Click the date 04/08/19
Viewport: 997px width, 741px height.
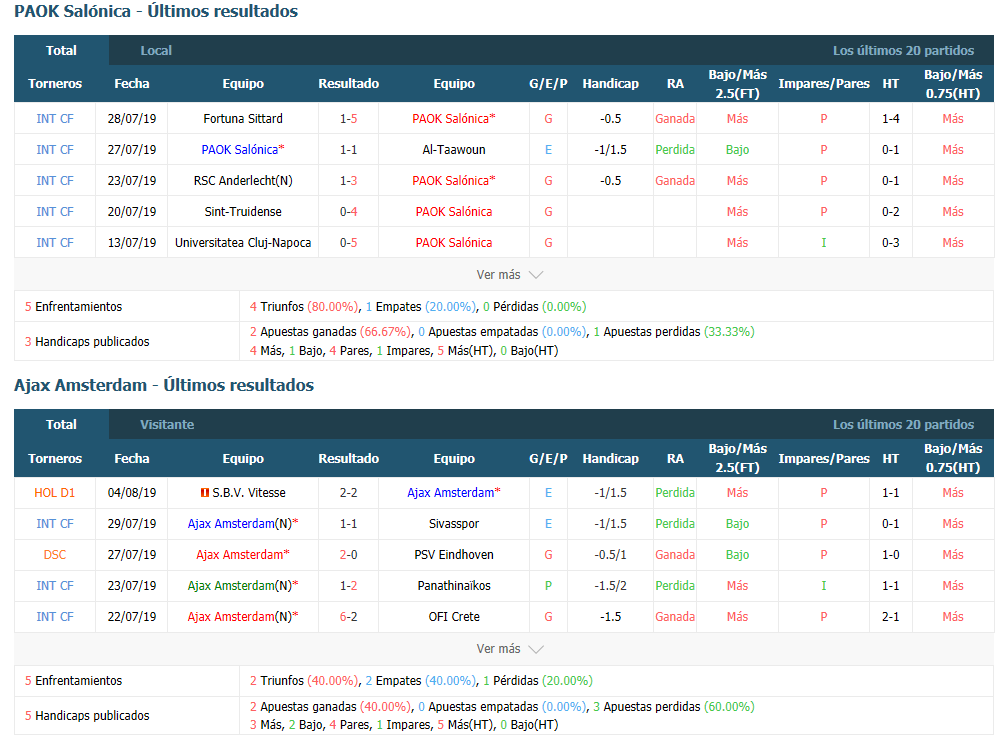pos(132,493)
